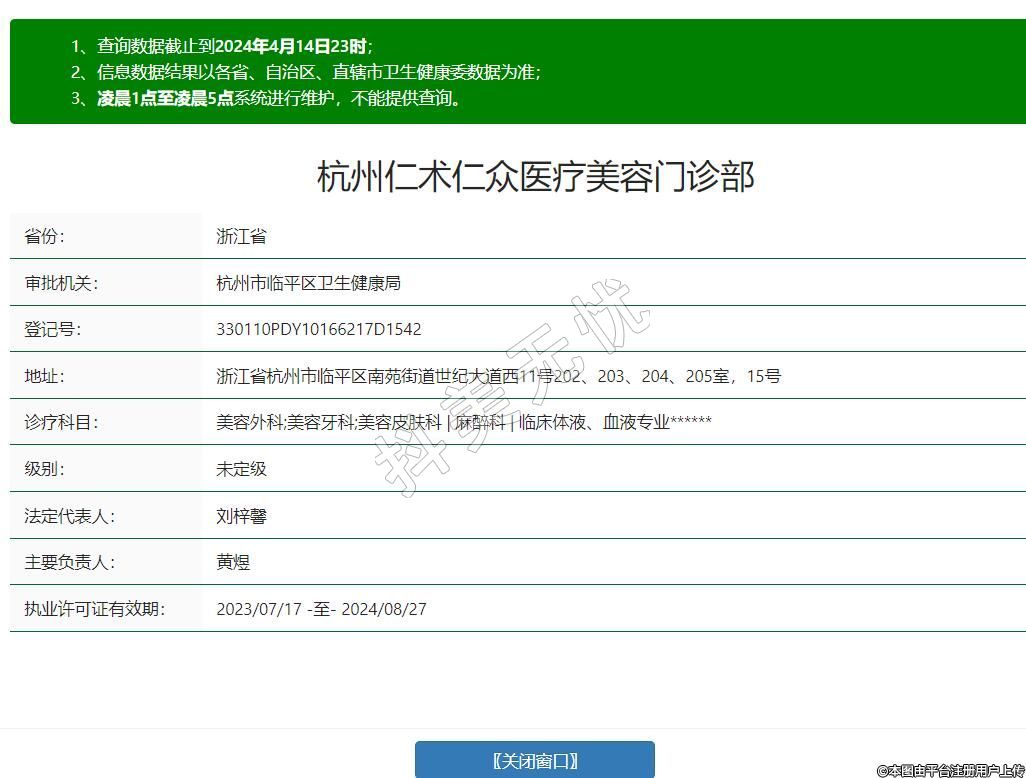The image size is (1026, 778).
Task: Click the registration number 330110PDY10166217D1542
Action: pos(318,329)
